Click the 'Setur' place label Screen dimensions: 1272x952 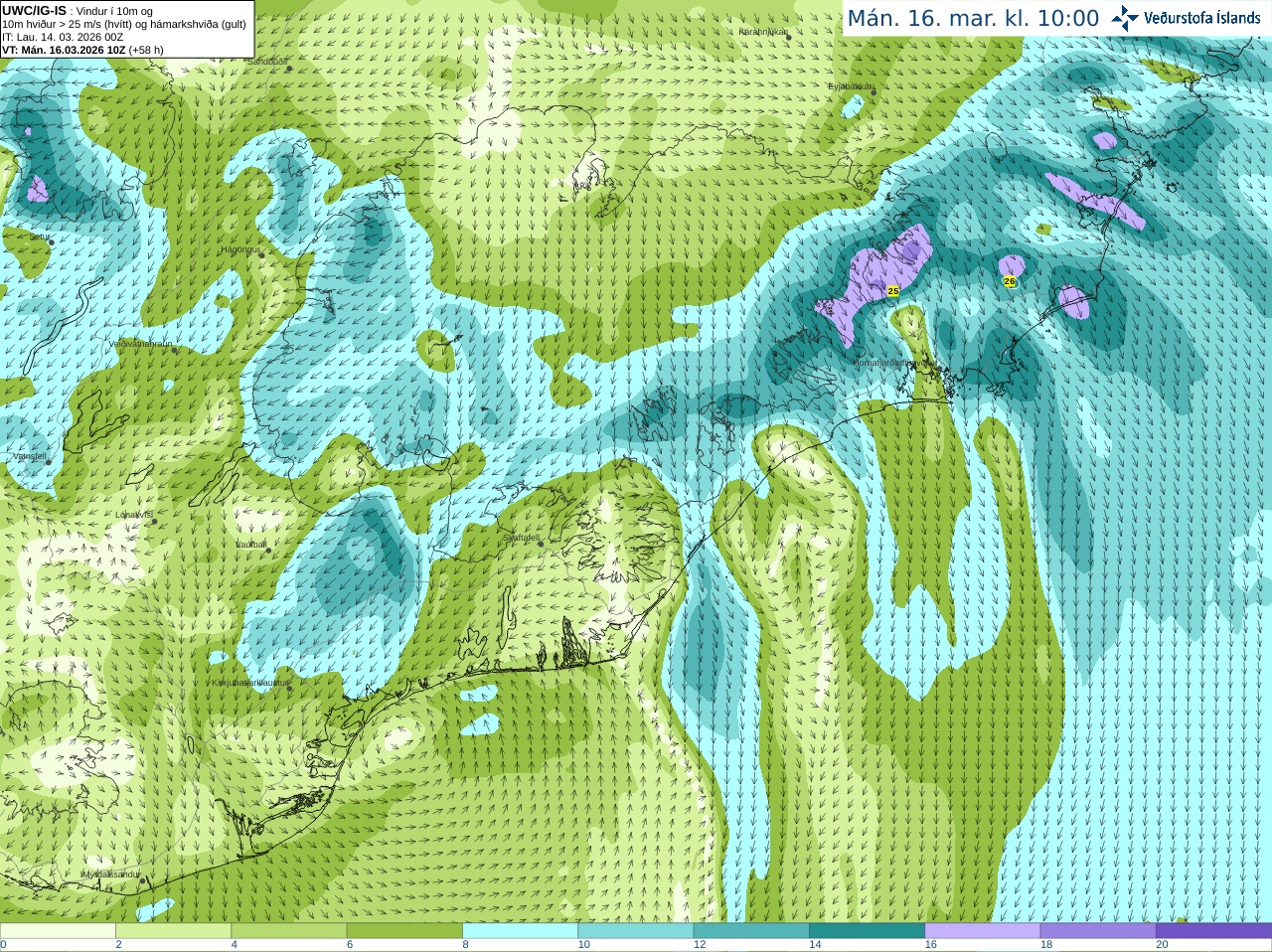(40, 238)
